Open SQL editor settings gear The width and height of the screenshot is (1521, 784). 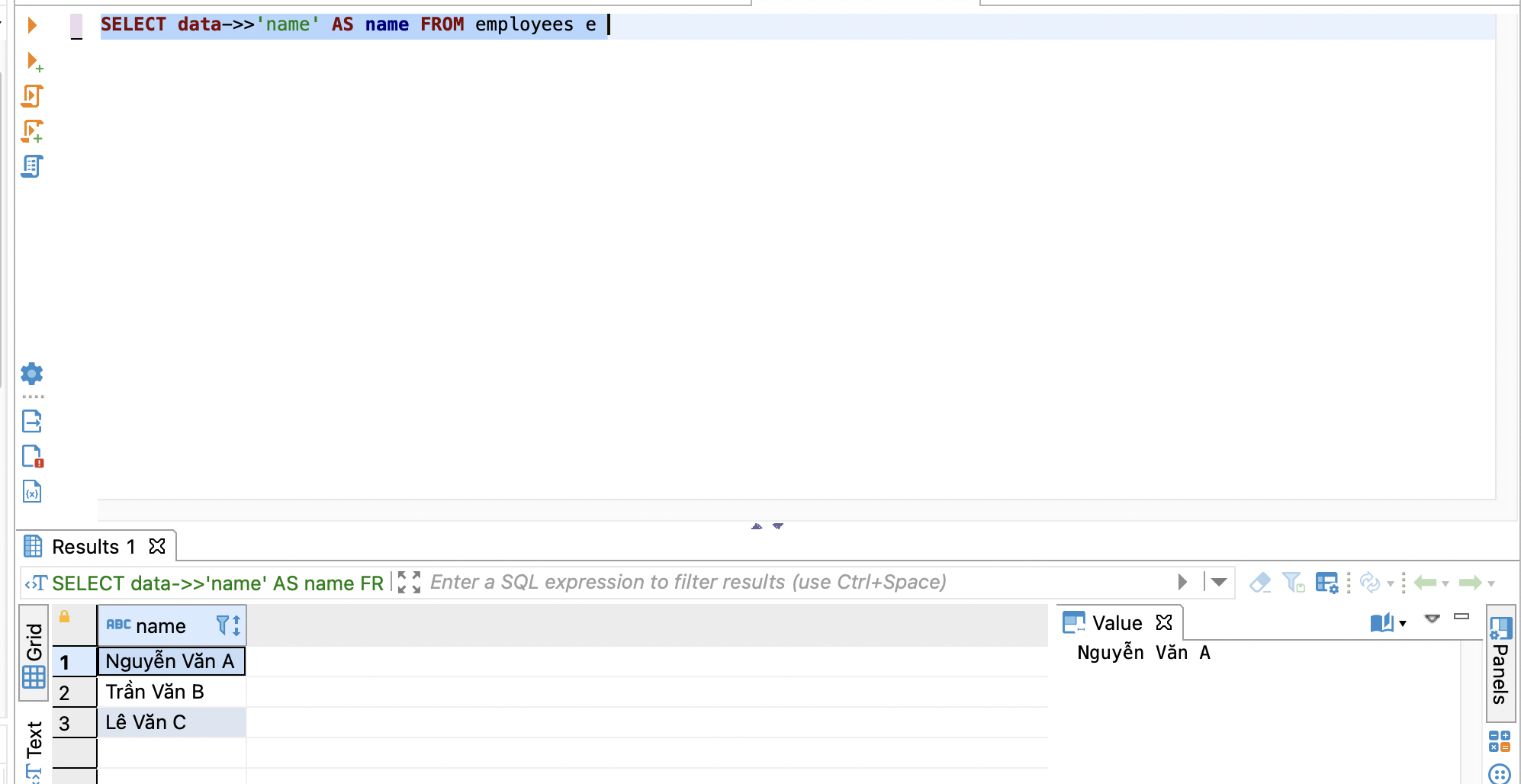[32, 374]
